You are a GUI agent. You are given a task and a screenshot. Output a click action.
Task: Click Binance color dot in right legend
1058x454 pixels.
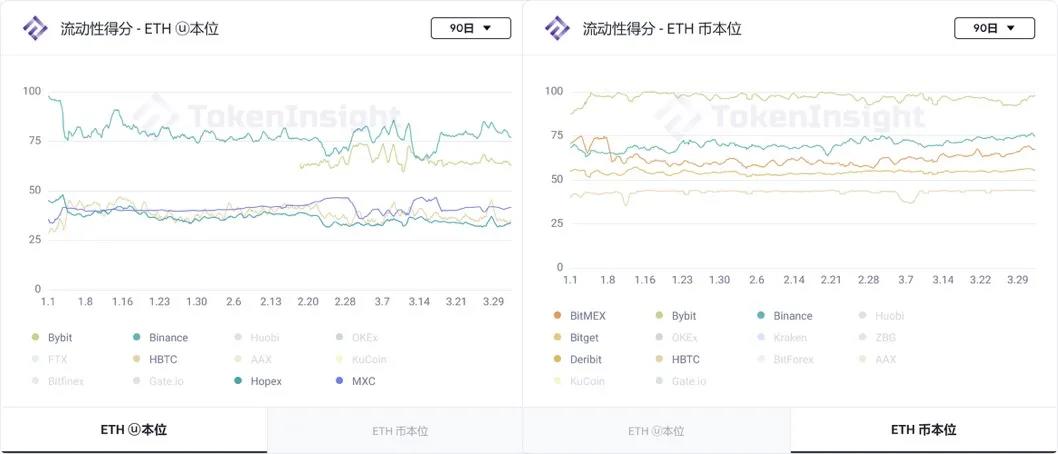[x=762, y=316]
